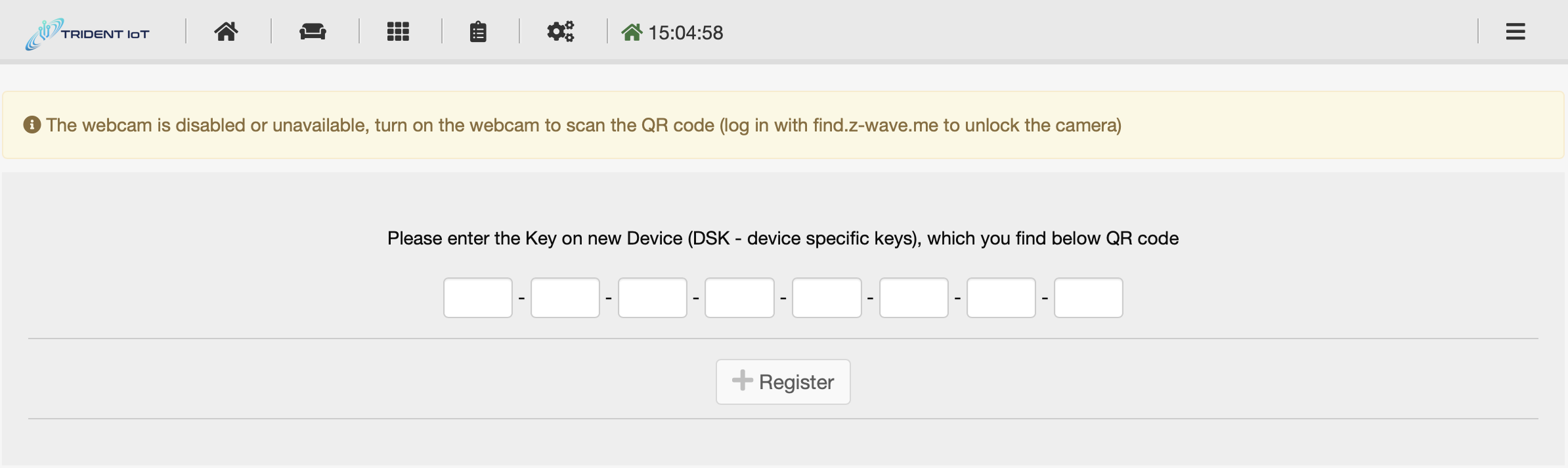Focus the eighth DSK key field
Screen dimensions: 1568x468
coord(1089,298)
